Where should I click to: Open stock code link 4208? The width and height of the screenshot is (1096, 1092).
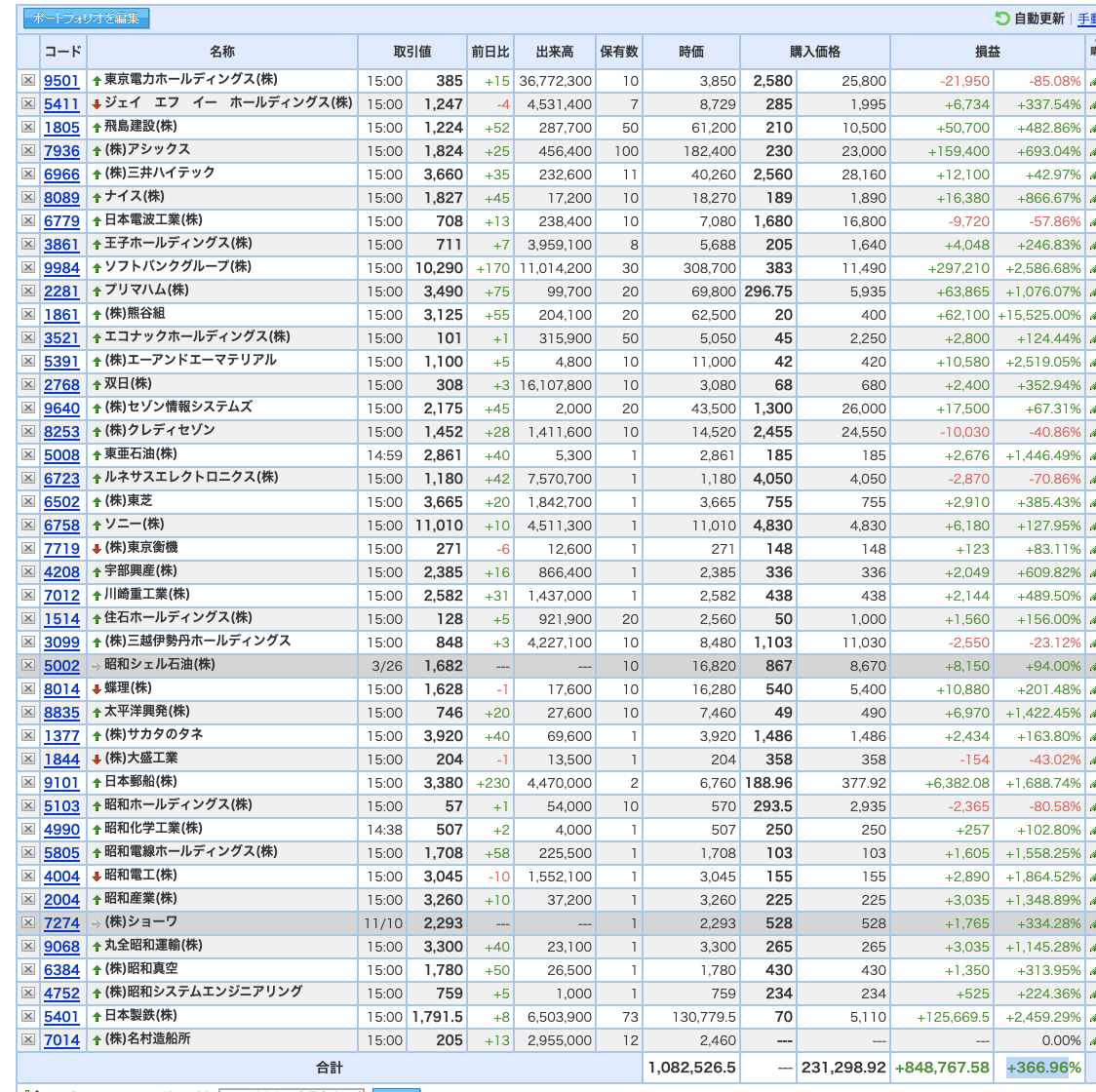coord(61,572)
